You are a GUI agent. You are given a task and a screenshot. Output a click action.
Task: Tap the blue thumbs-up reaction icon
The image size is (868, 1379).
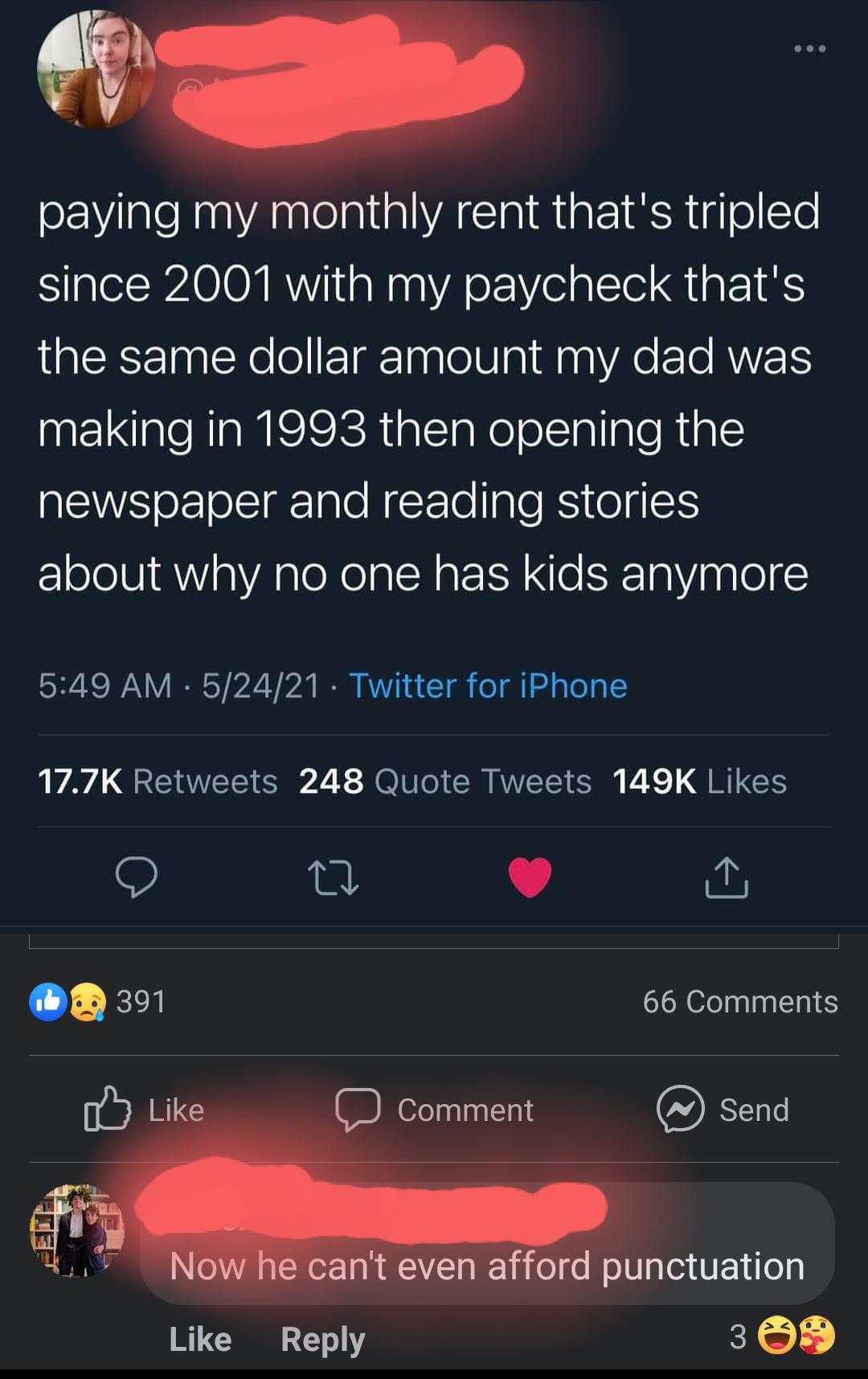tap(48, 1002)
